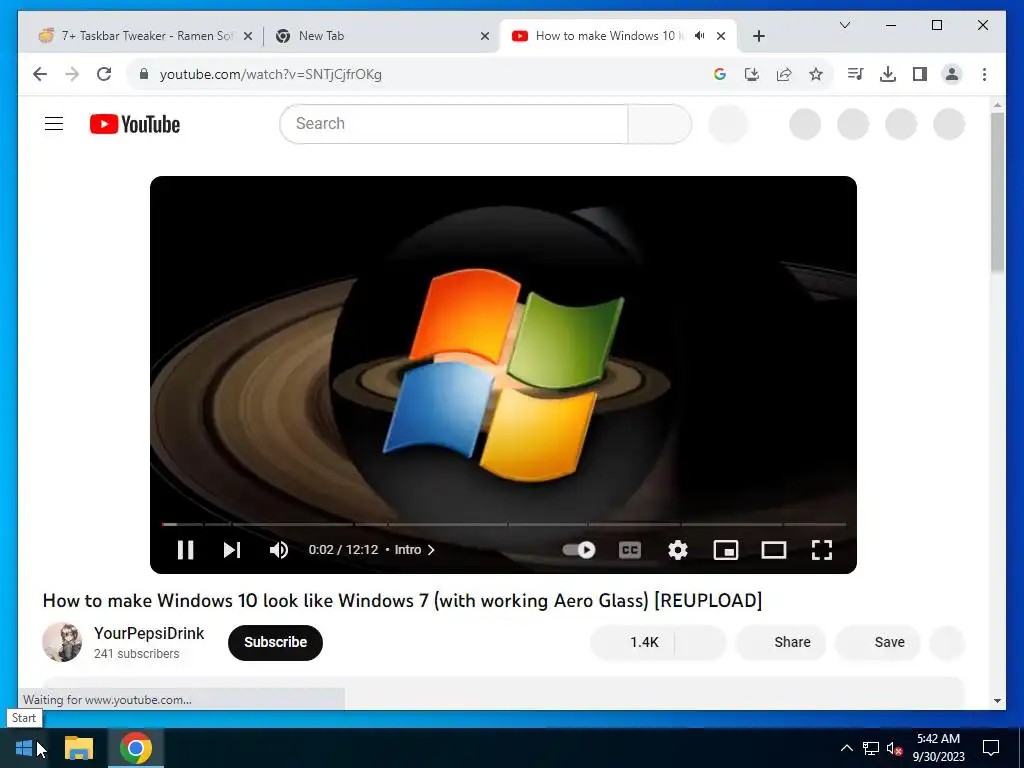Subscribe to YourPepsiDrink
Screen dimensions: 1024x768
(275, 642)
